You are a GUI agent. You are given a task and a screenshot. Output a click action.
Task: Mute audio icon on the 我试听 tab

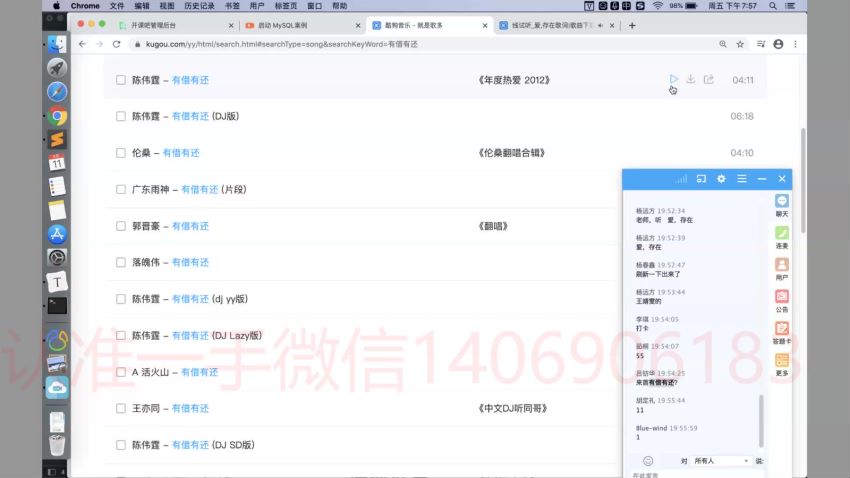601,25
